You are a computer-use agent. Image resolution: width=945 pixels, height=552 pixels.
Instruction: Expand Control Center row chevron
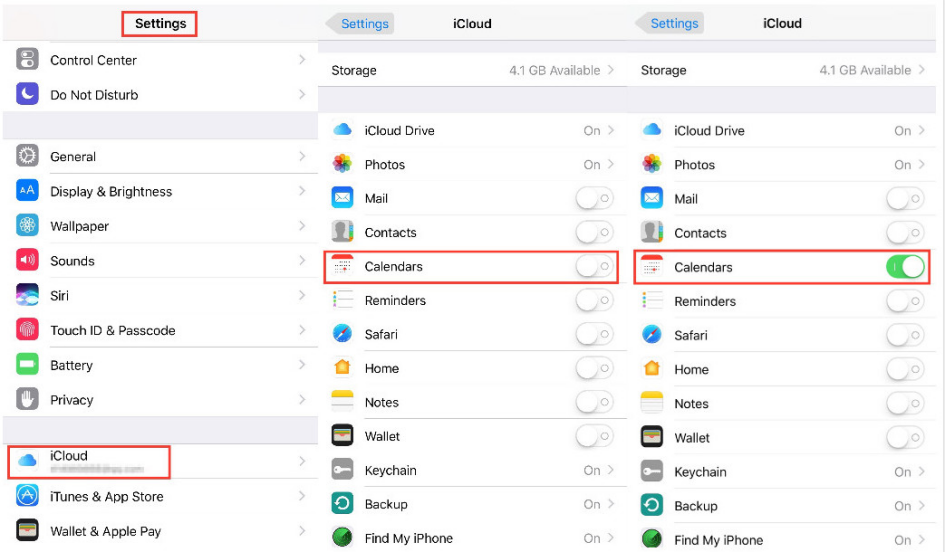click(302, 59)
